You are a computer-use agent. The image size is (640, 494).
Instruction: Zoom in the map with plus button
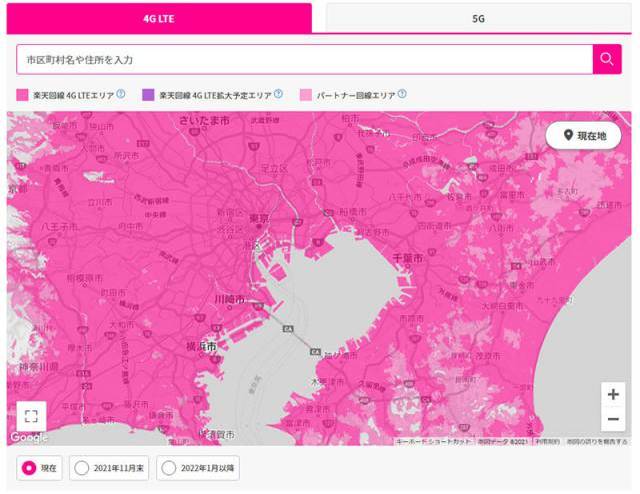(x=613, y=394)
